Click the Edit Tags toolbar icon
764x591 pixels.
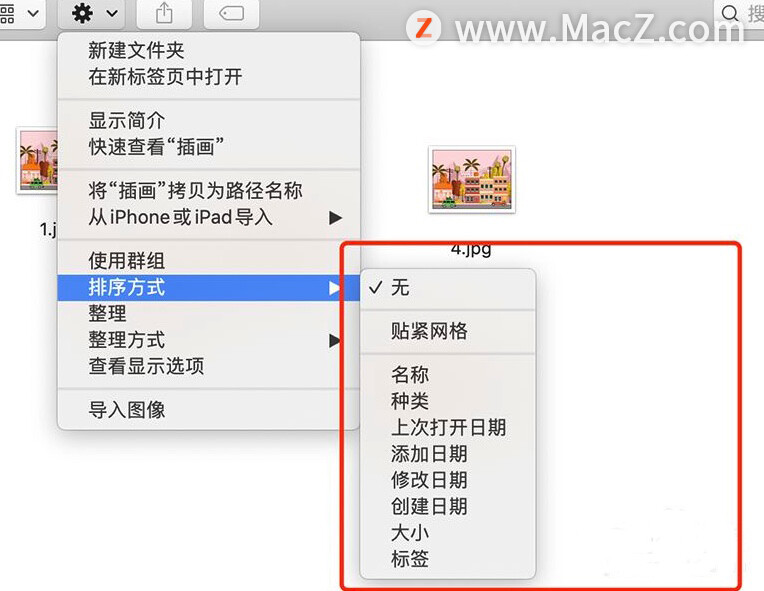pos(231,13)
